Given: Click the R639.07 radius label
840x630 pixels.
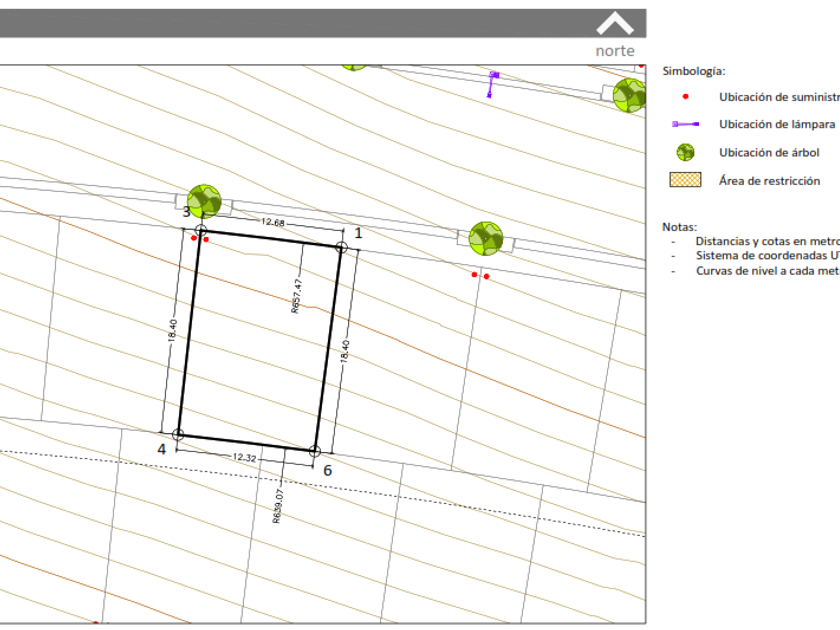Looking at the screenshot, I should pyautogui.click(x=277, y=506).
